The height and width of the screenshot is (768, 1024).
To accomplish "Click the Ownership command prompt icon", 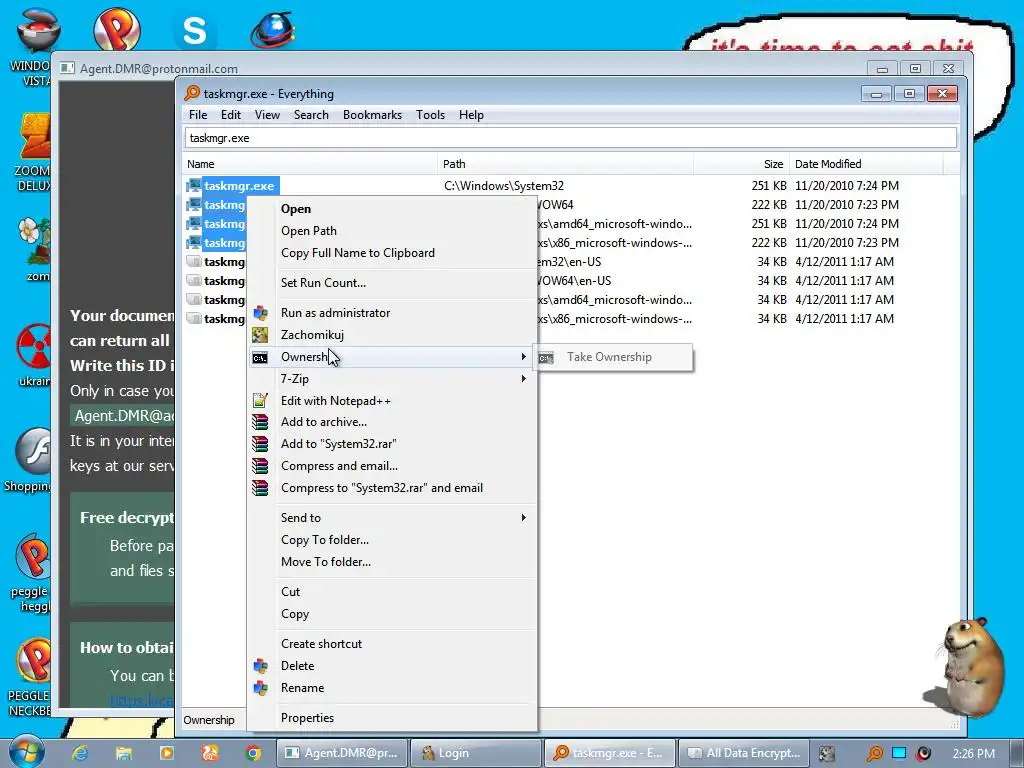I will 260,357.
